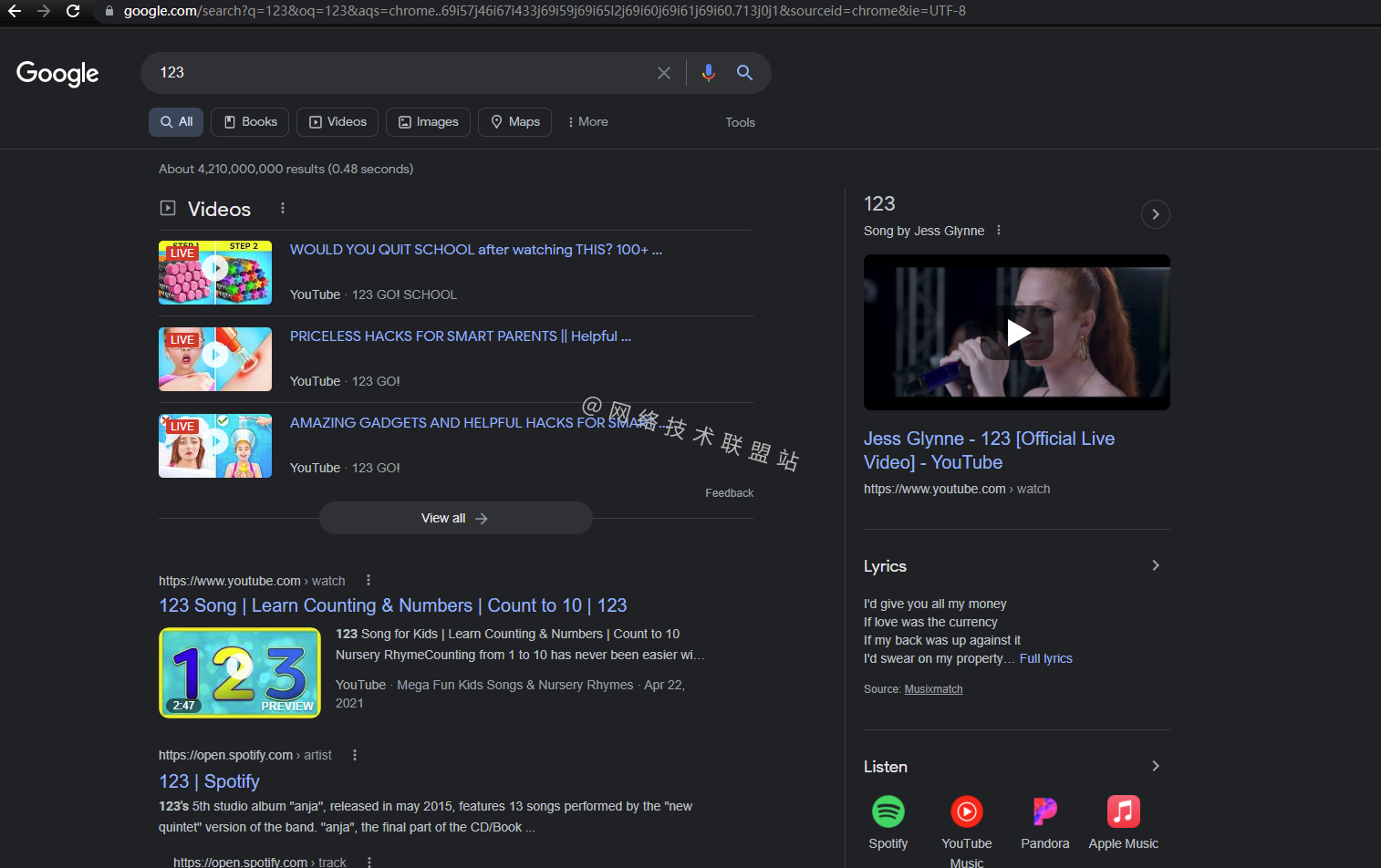Open the Full lyrics link
The width and height of the screenshot is (1381, 868).
[1045, 658]
